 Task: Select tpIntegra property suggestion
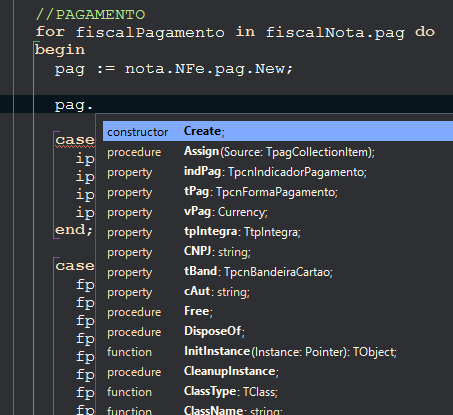pos(278,232)
